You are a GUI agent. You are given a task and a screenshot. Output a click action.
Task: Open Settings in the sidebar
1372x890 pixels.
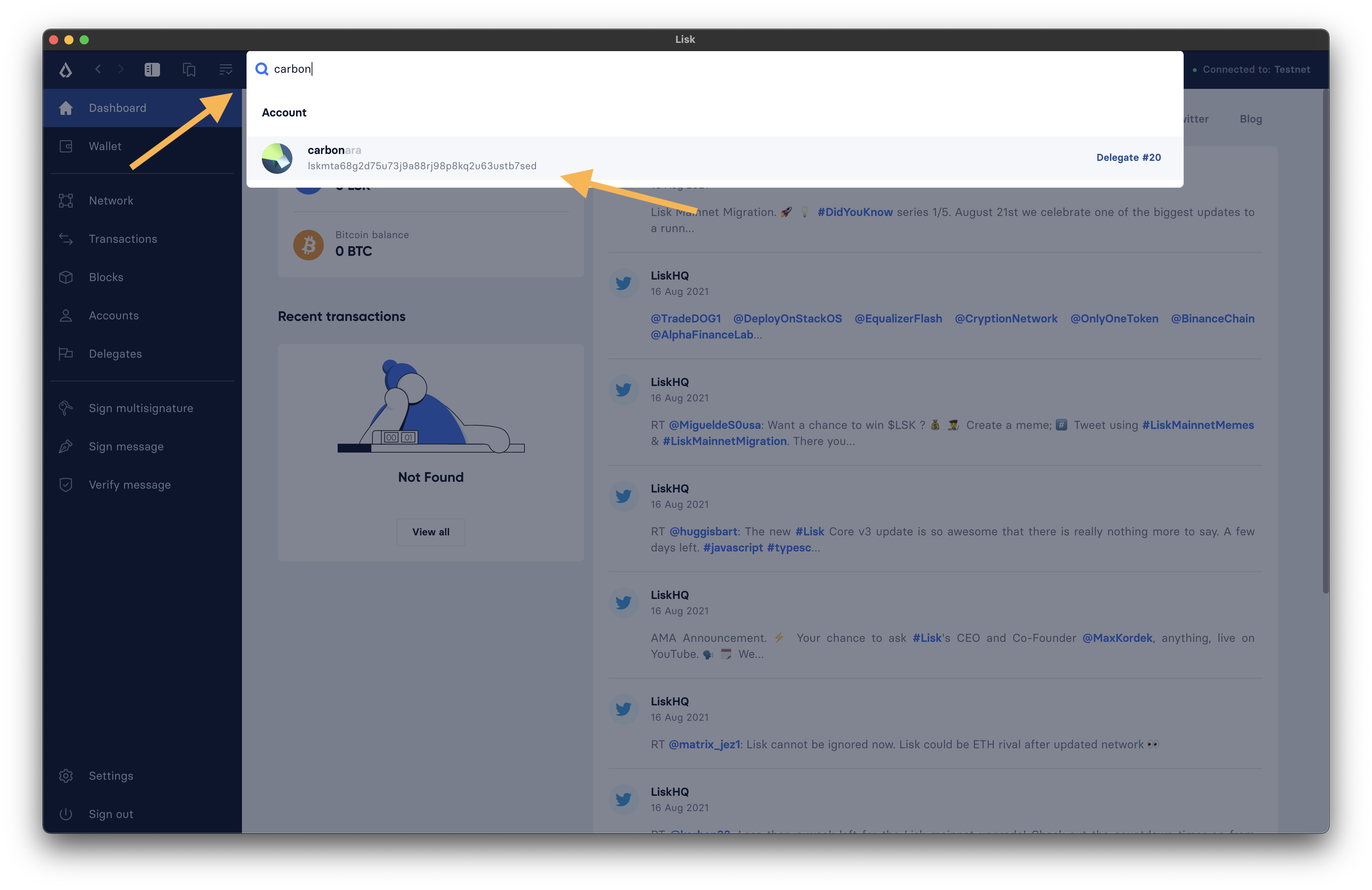tap(142, 776)
